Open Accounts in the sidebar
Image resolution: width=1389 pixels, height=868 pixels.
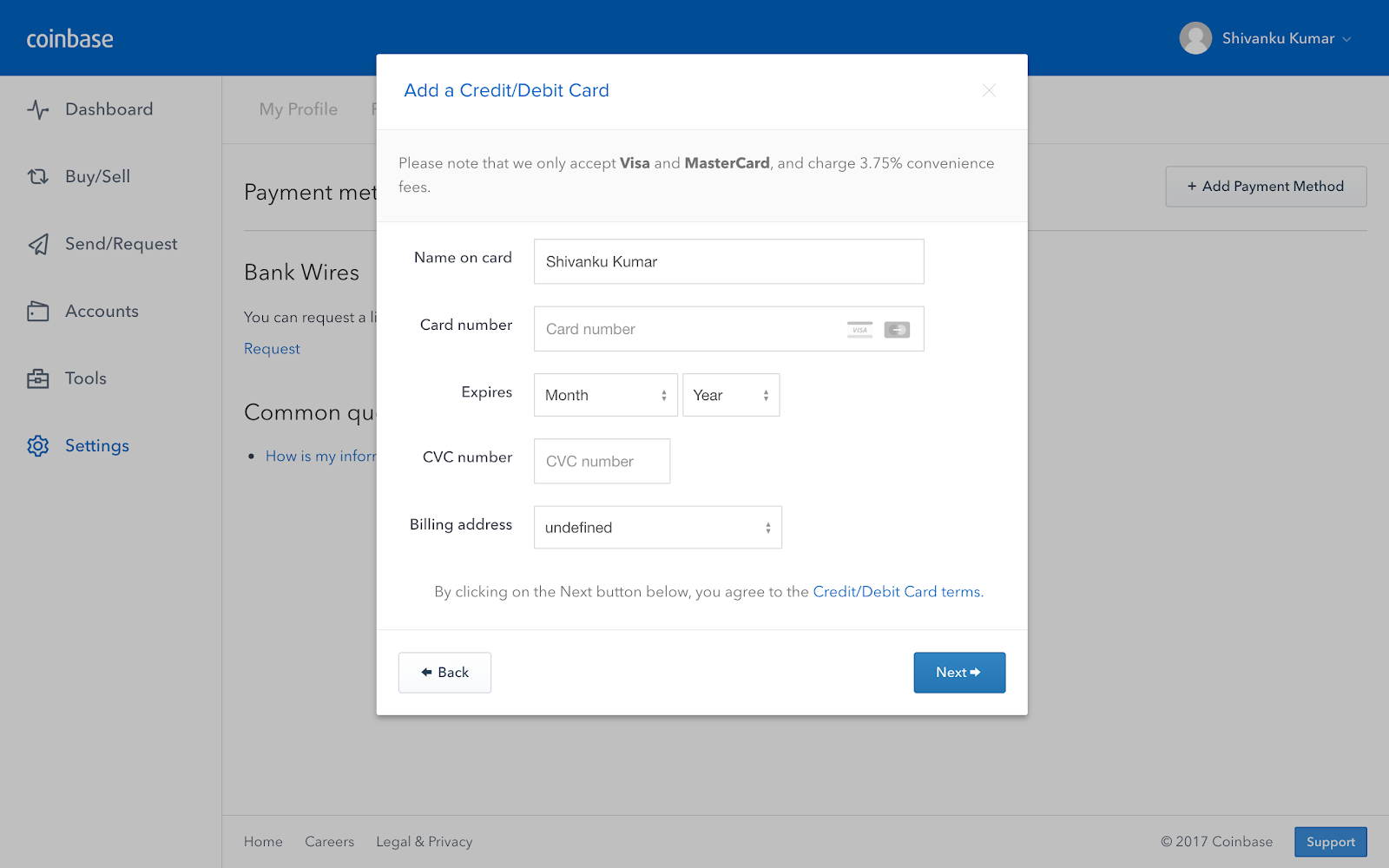pyautogui.click(x=102, y=311)
